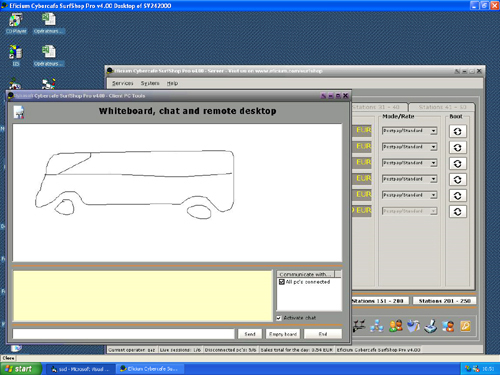The image size is (500, 375).
Task: Click the paint bucket tools icon in server toolbar
Action: [x=413, y=326]
